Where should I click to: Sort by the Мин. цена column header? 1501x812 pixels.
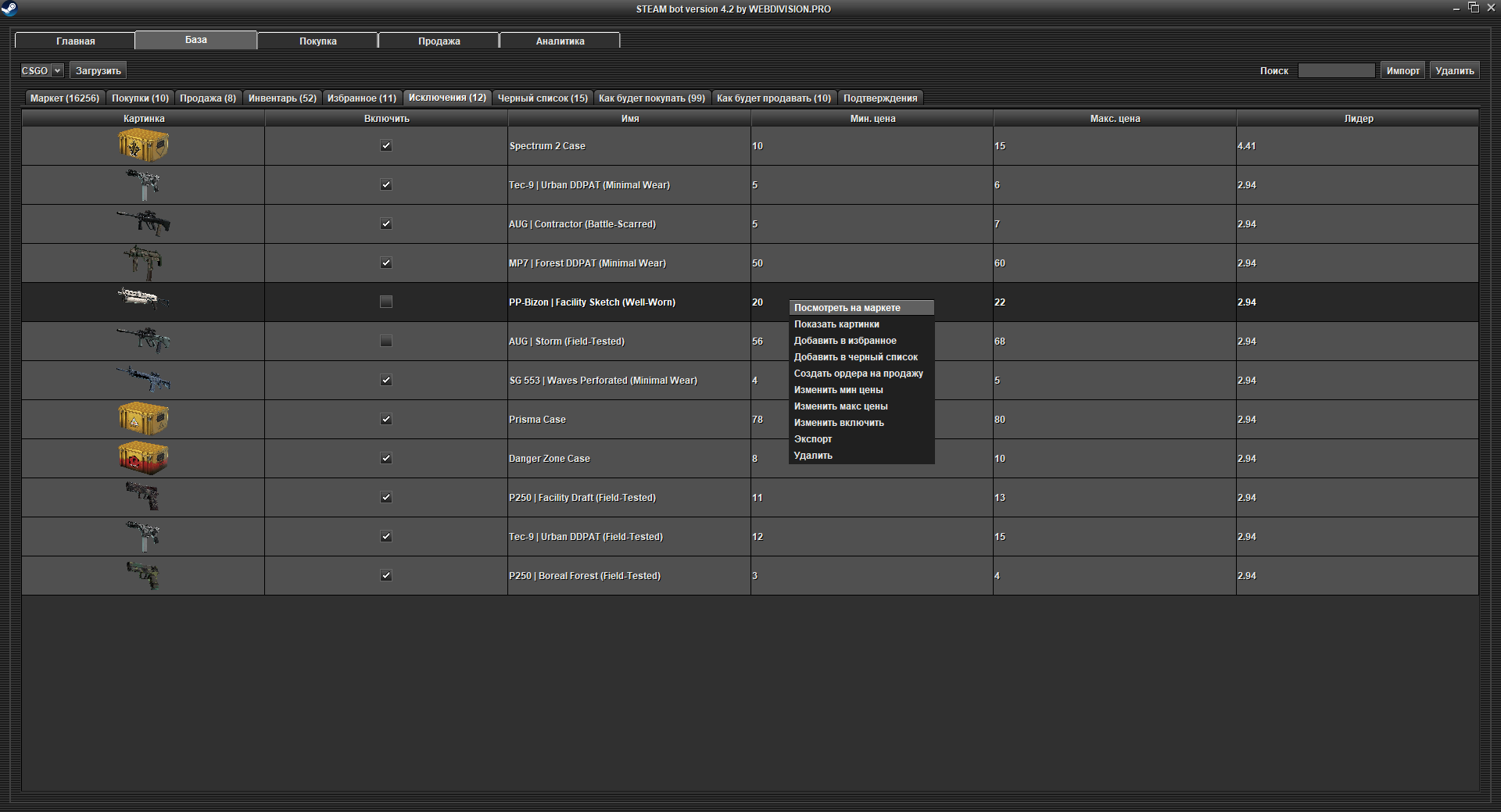pyautogui.click(x=872, y=119)
